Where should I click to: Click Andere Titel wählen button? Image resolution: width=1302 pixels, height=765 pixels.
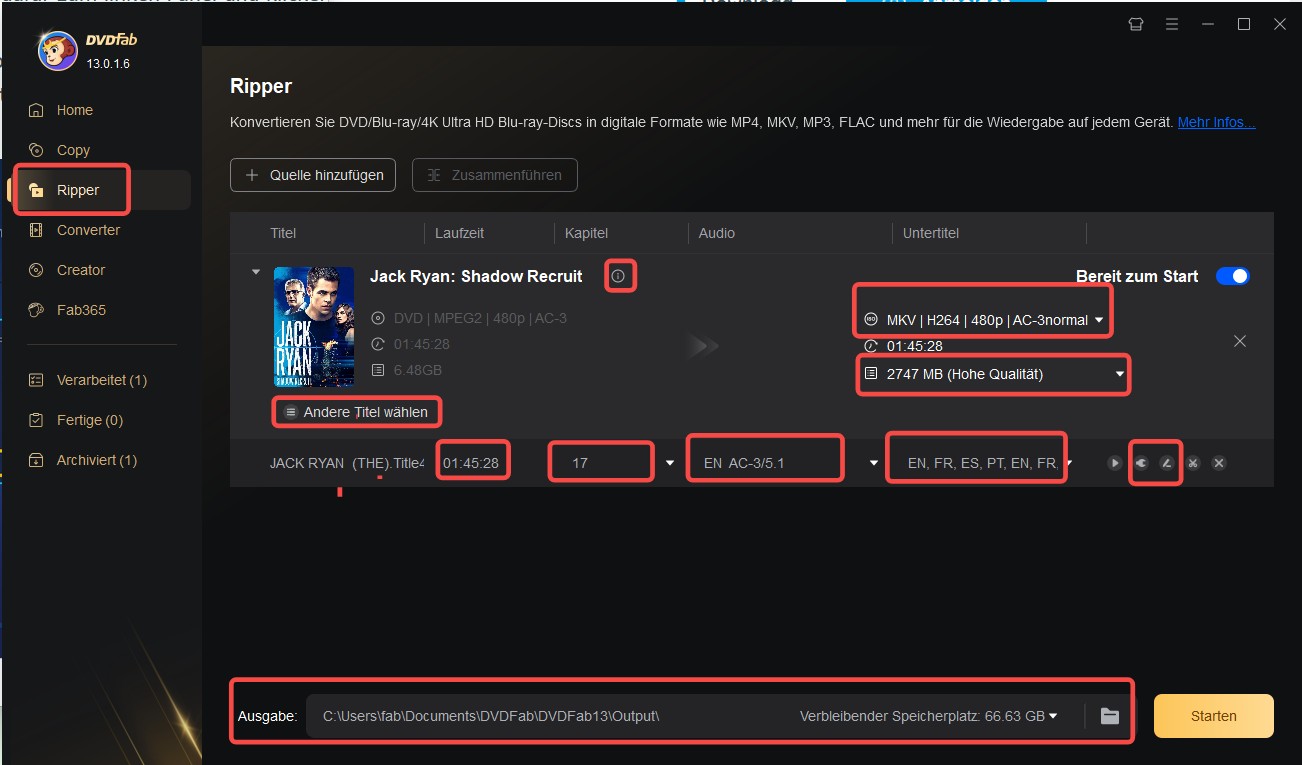[356, 412]
